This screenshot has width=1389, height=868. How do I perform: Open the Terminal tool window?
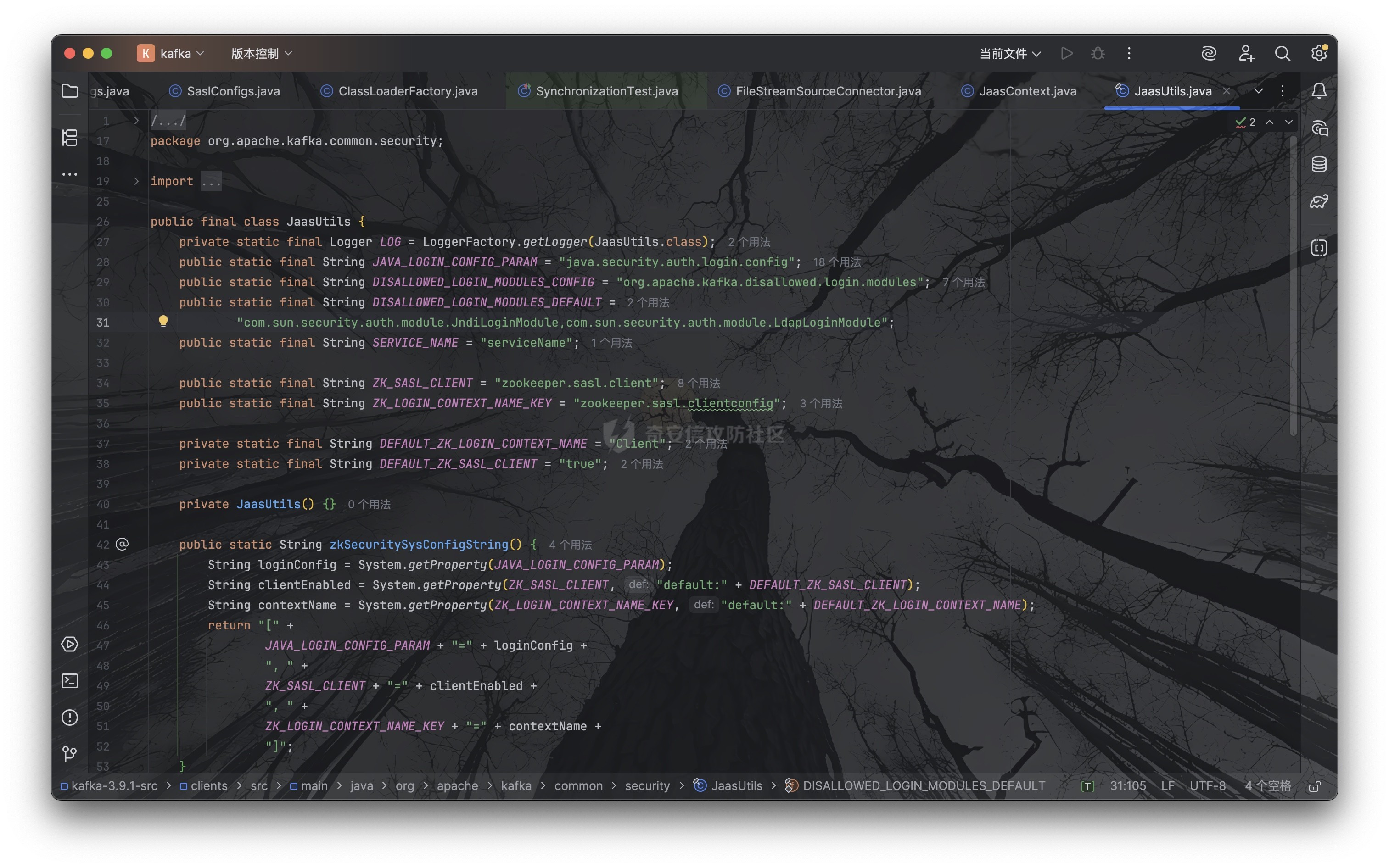[x=69, y=681]
